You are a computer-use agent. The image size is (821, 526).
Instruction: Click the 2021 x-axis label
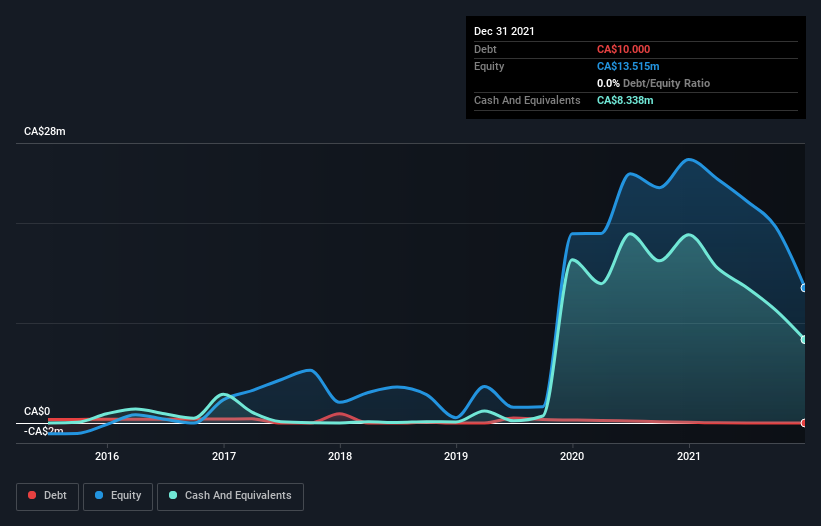[689, 456]
